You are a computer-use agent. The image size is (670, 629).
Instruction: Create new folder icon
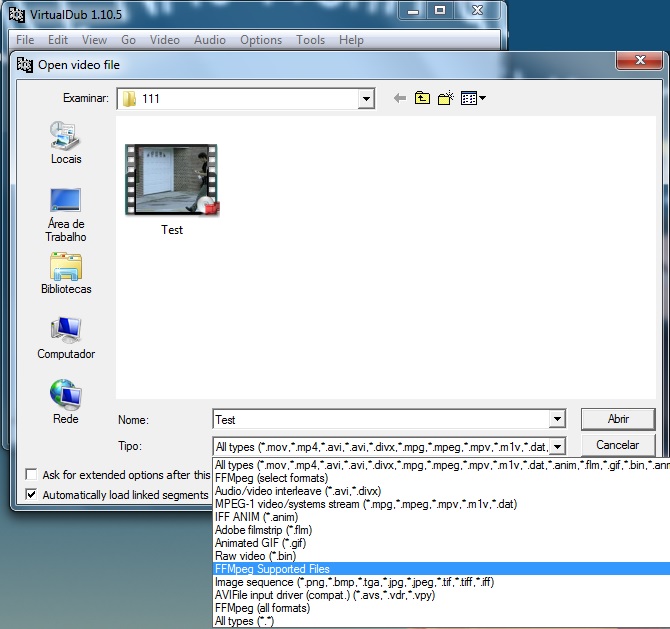[x=446, y=98]
